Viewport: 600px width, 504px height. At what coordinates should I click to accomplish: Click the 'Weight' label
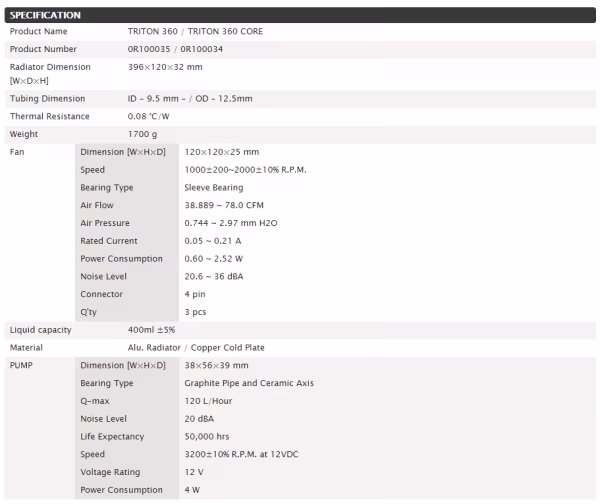pyautogui.click(x=24, y=134)
